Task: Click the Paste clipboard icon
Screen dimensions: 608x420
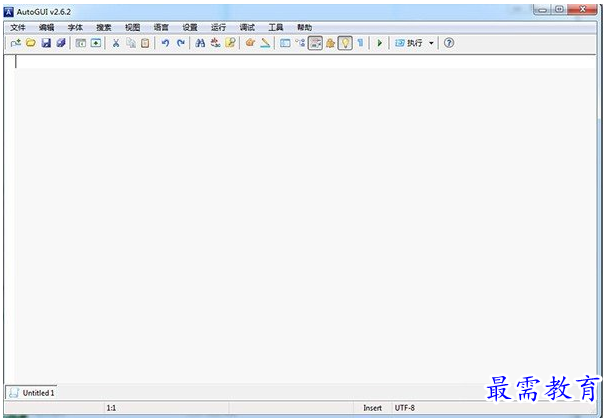Action: [145, 43]
